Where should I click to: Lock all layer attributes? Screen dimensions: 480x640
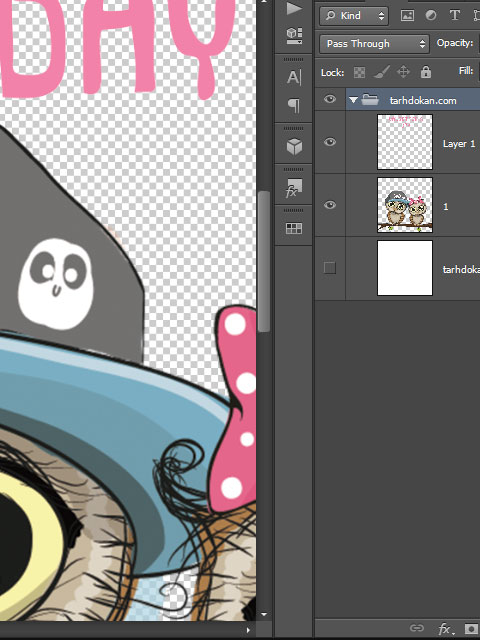426,72
